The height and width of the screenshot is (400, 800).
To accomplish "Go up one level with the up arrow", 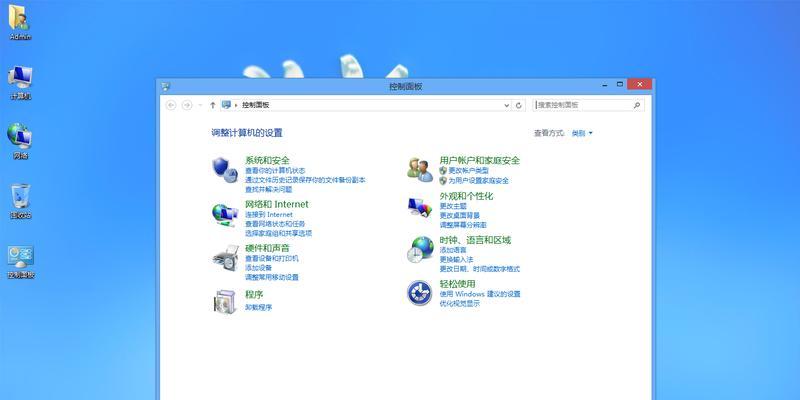I will 213,105.
